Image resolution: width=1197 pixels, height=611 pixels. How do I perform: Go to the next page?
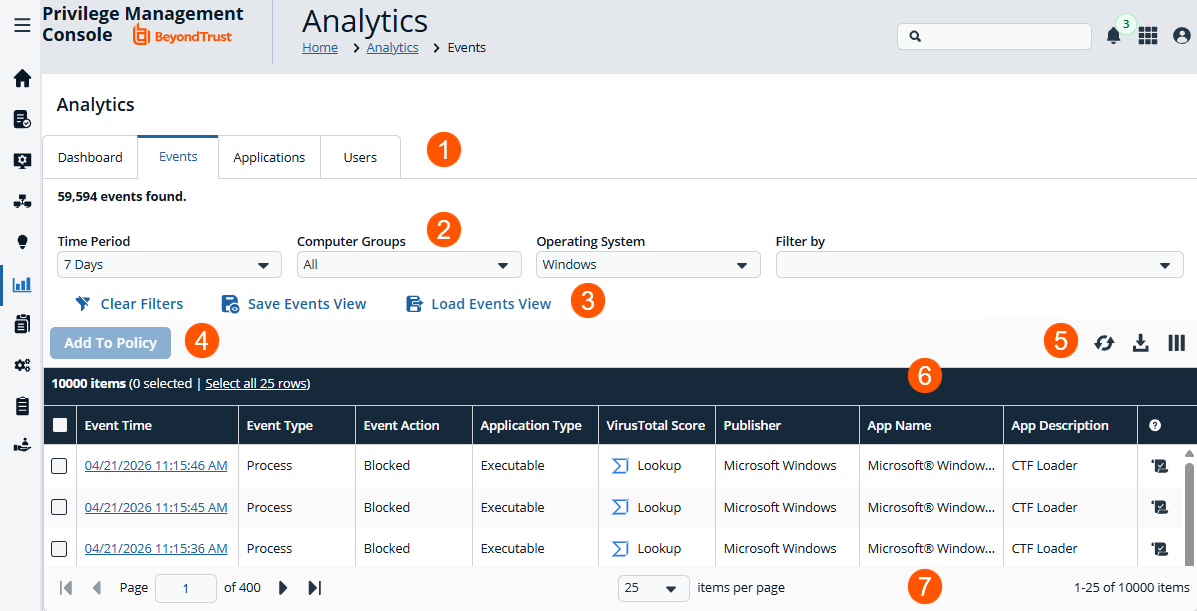point(283,587)
